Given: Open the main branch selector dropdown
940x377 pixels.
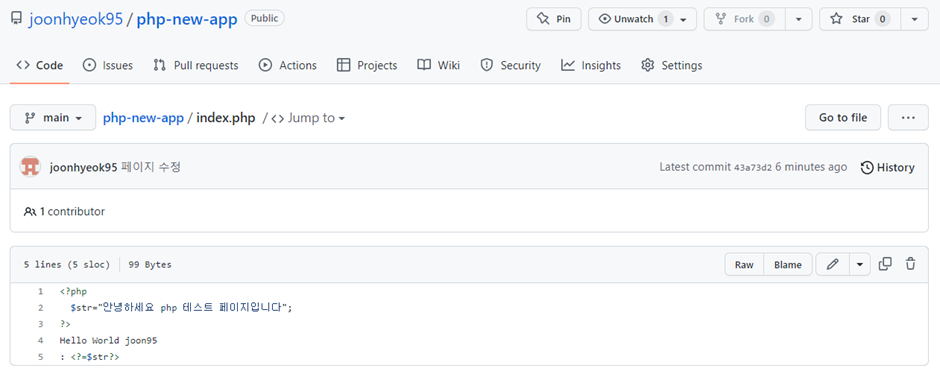Looking at the screenshot, I should click(x=53, y=117).
